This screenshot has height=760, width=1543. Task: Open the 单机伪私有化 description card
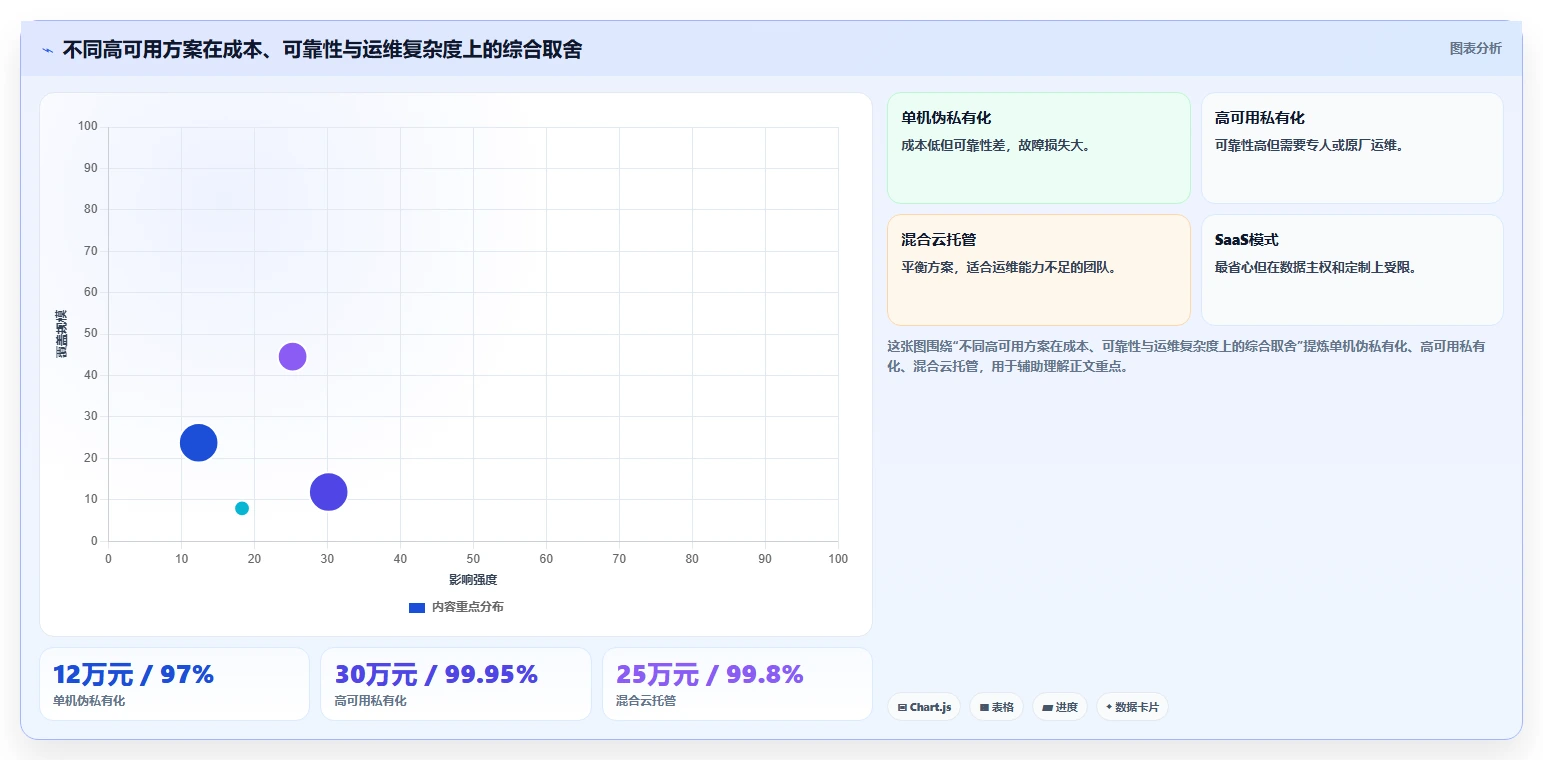point(1039,148)
